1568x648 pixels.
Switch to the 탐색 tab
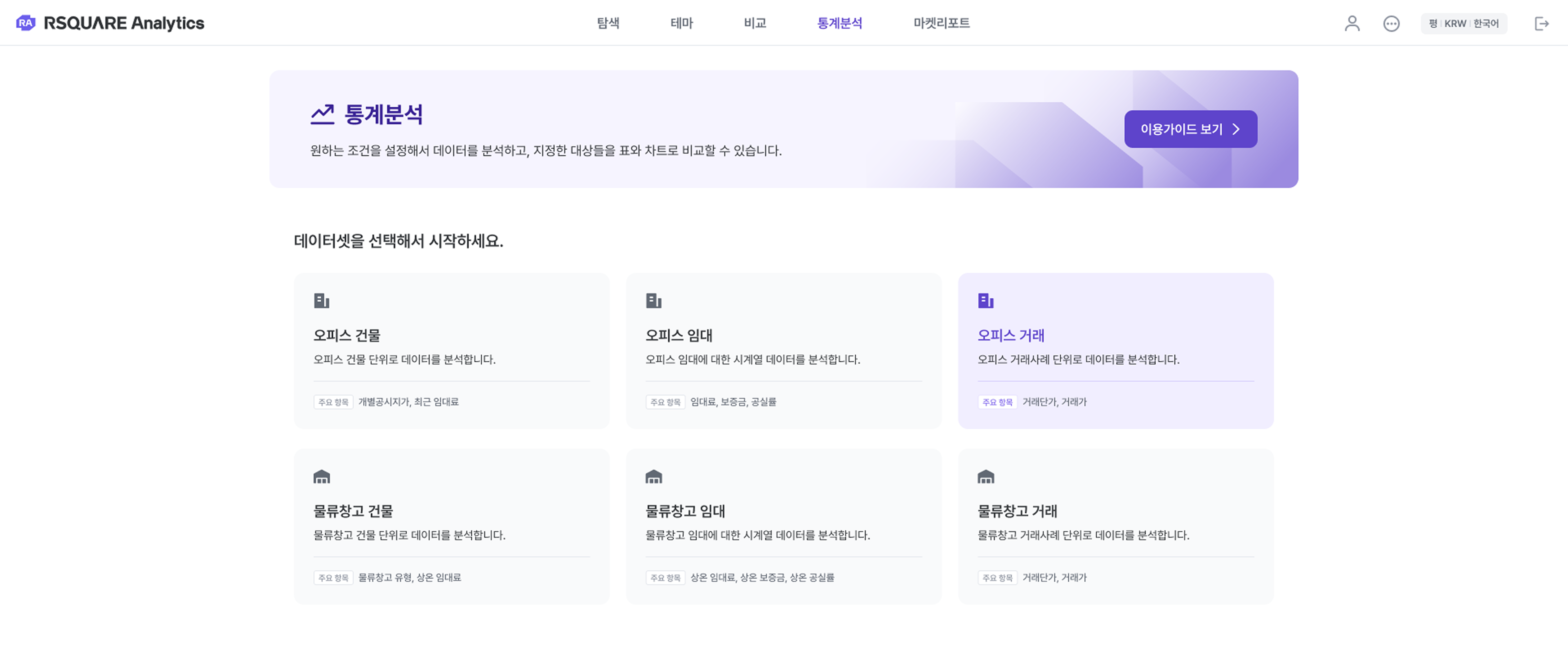(607, 23)
